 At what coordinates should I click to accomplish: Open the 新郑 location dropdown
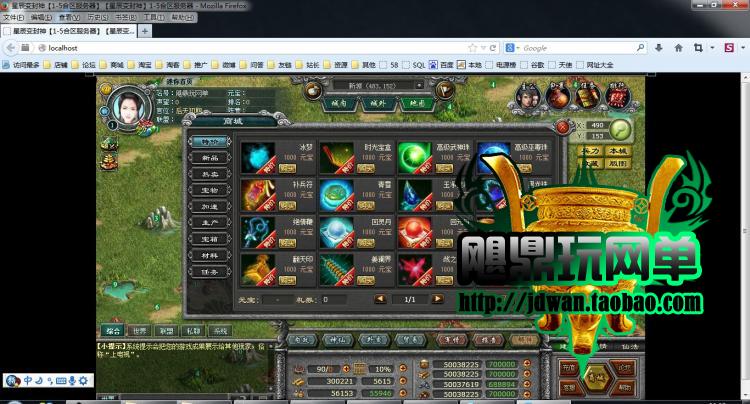[x=379, y=86]
